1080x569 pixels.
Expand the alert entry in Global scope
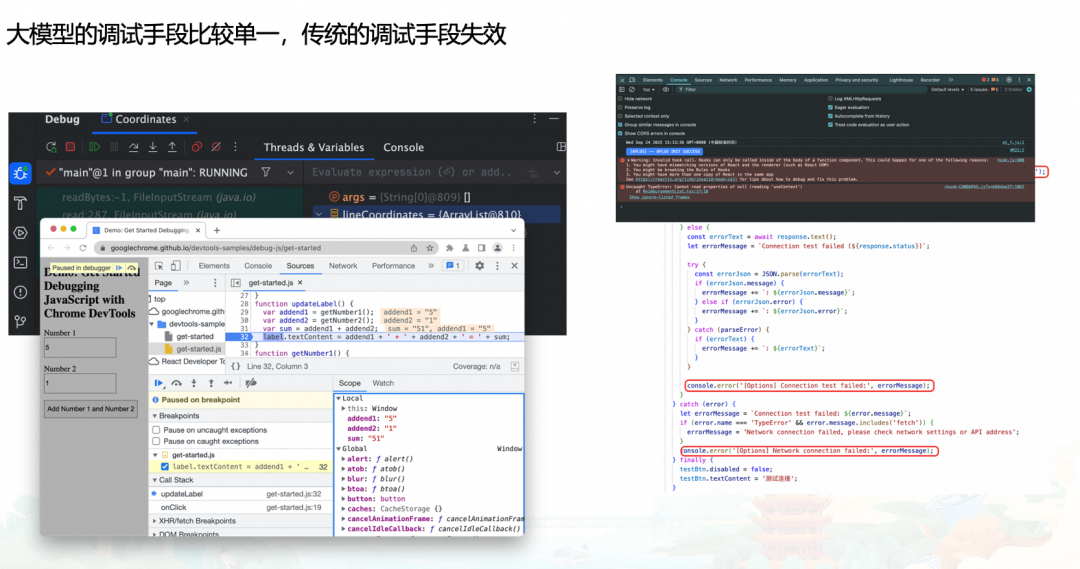pyautogui.click(x=343, y=459)
